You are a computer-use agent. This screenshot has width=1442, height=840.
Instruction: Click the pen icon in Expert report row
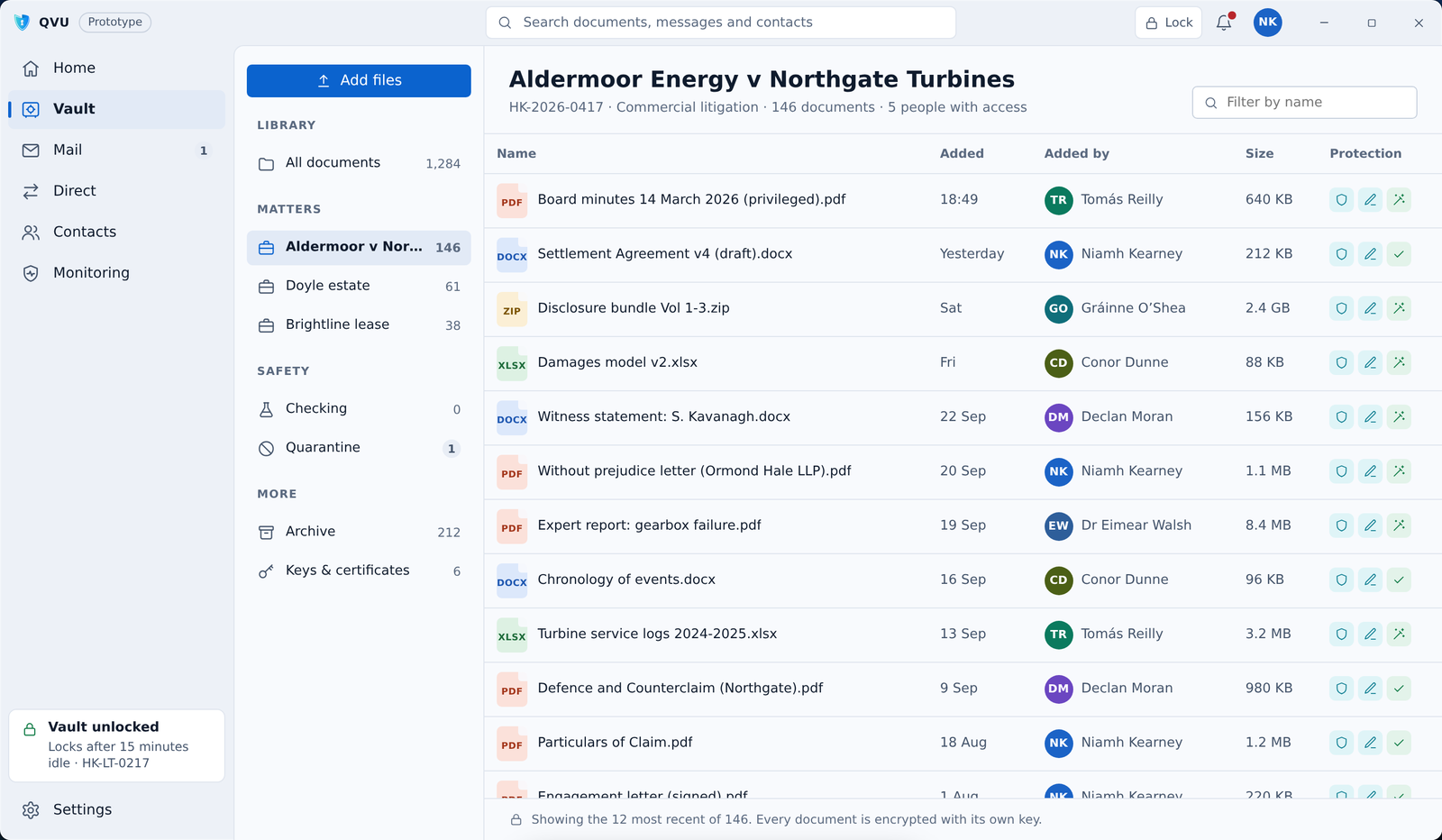[1370, 525]
